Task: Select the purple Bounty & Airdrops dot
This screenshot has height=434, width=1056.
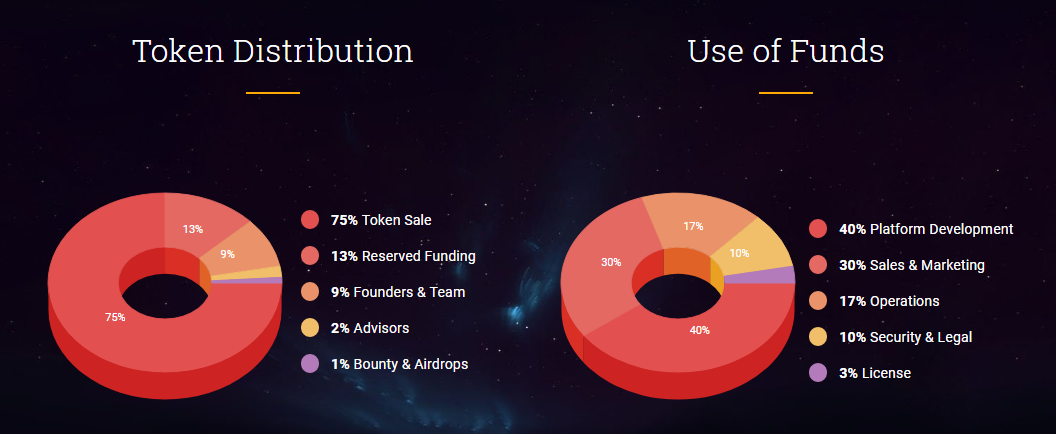Action: point(310,364)
